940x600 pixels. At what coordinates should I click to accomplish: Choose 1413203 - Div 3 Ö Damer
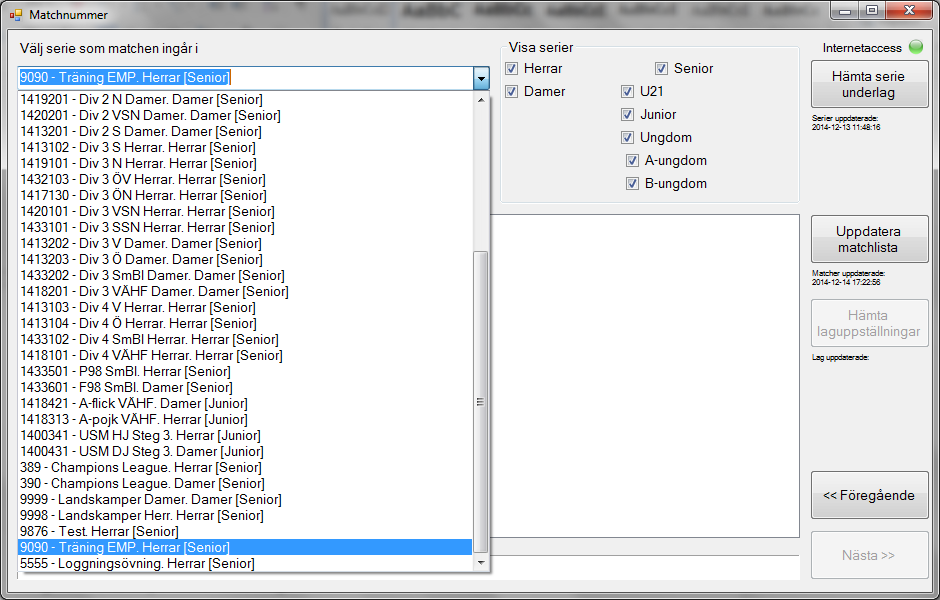245,260
